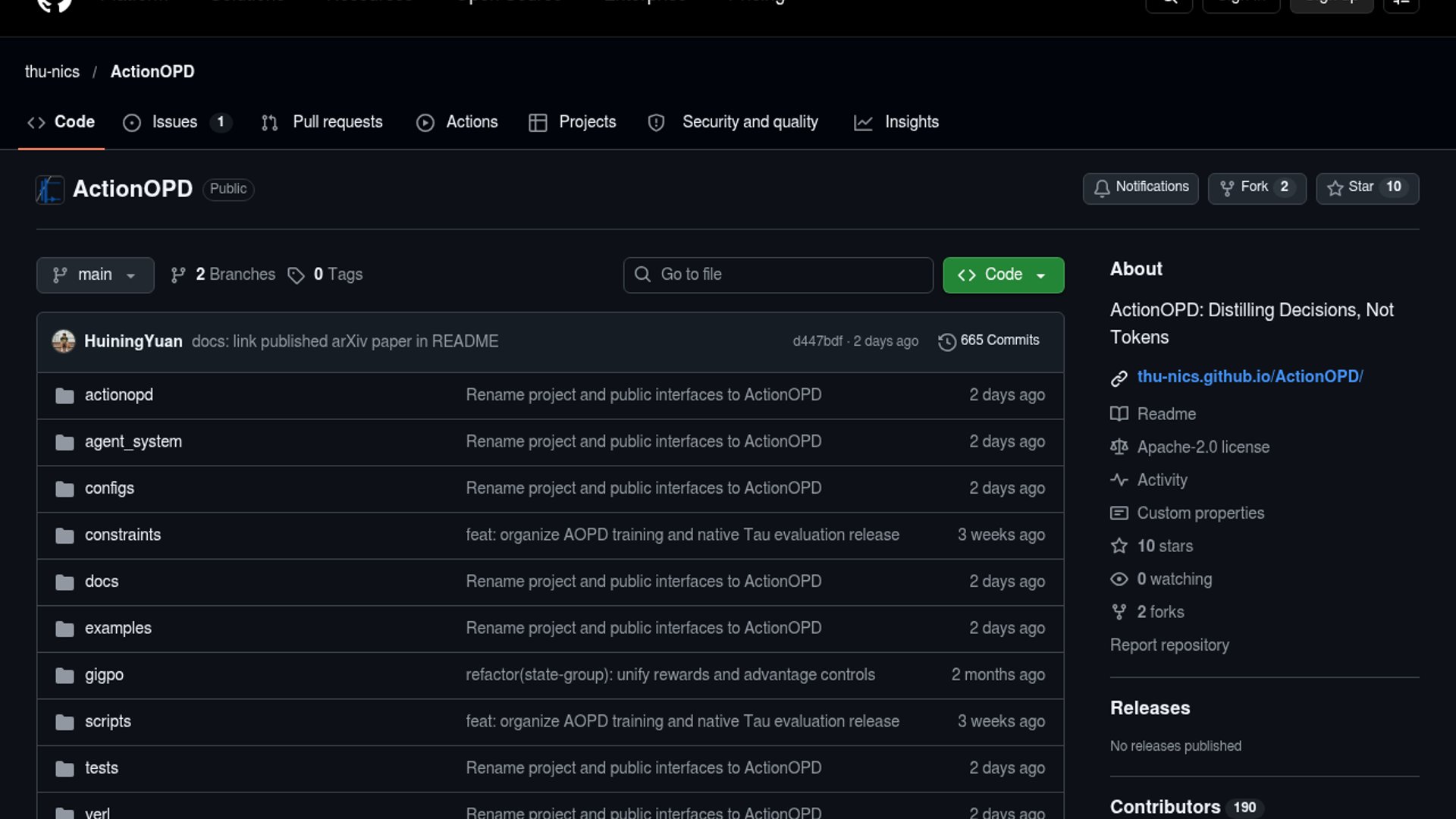Screen dimensions: 1456x819
Task: Open the Code tab
Action: [61, 122]
